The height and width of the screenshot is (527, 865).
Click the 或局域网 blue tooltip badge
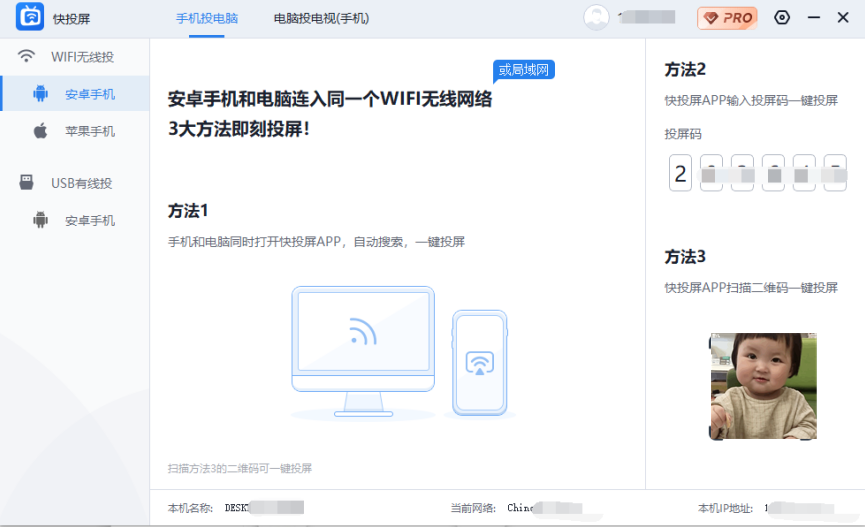click(524, 70)
